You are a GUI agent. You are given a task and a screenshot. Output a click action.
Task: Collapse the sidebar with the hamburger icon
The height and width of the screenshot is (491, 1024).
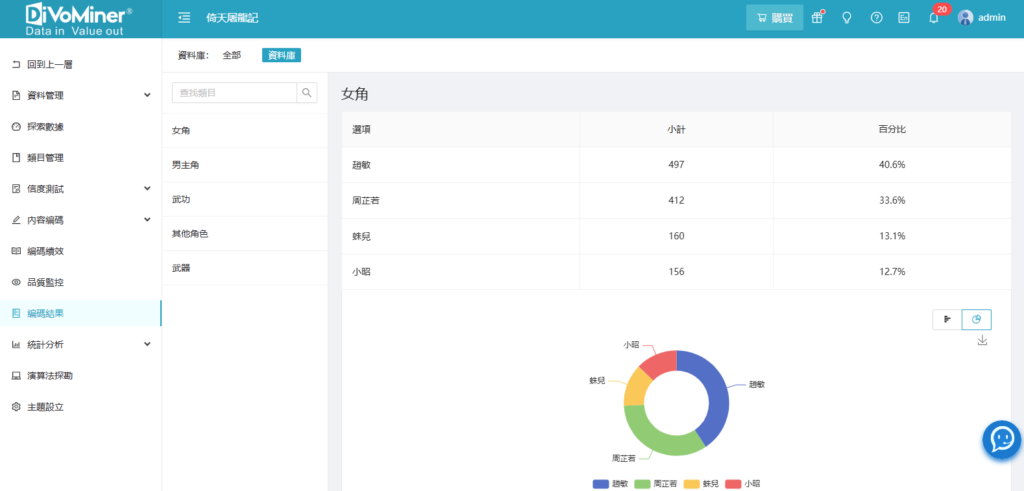(x=184, y=17)
